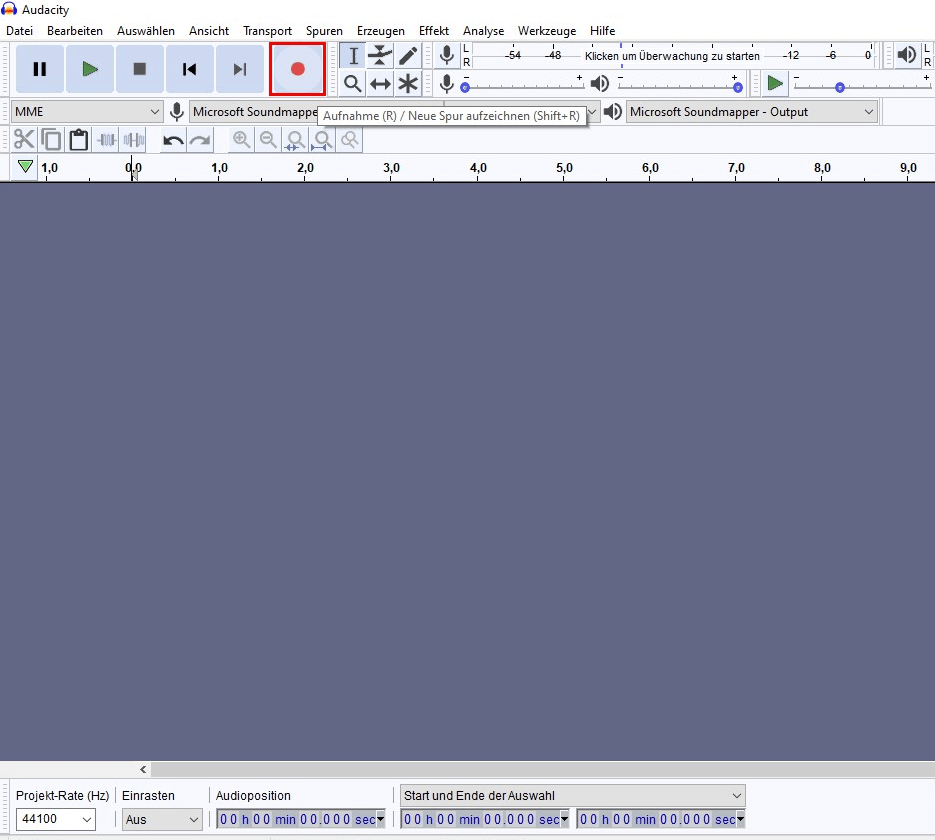Trigger Rückgängig with the undo arrow
Viewport: 935px width, 840px height.
click(x=172, y=140)
